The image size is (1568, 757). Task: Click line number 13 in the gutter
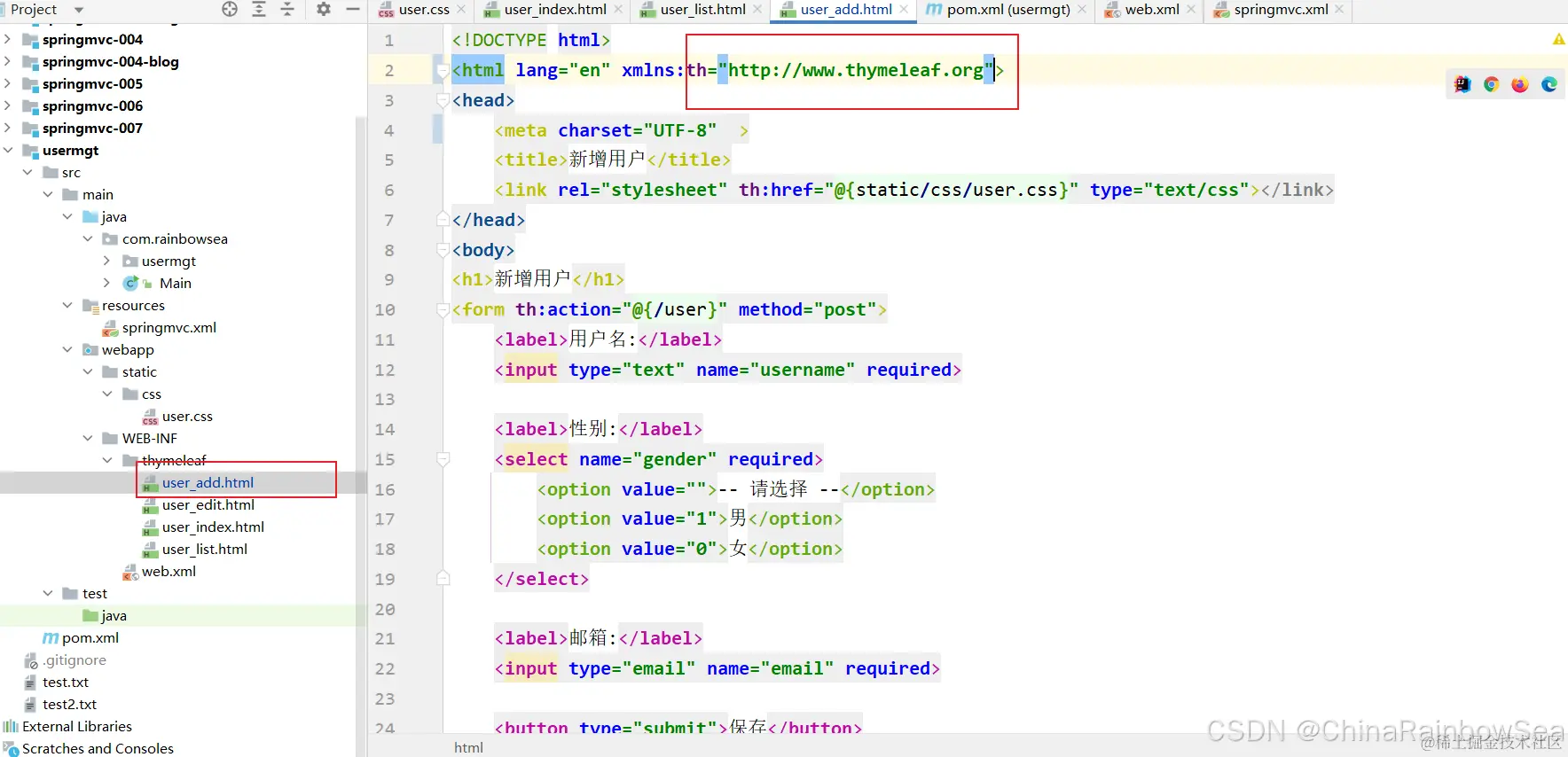[384, 399]
